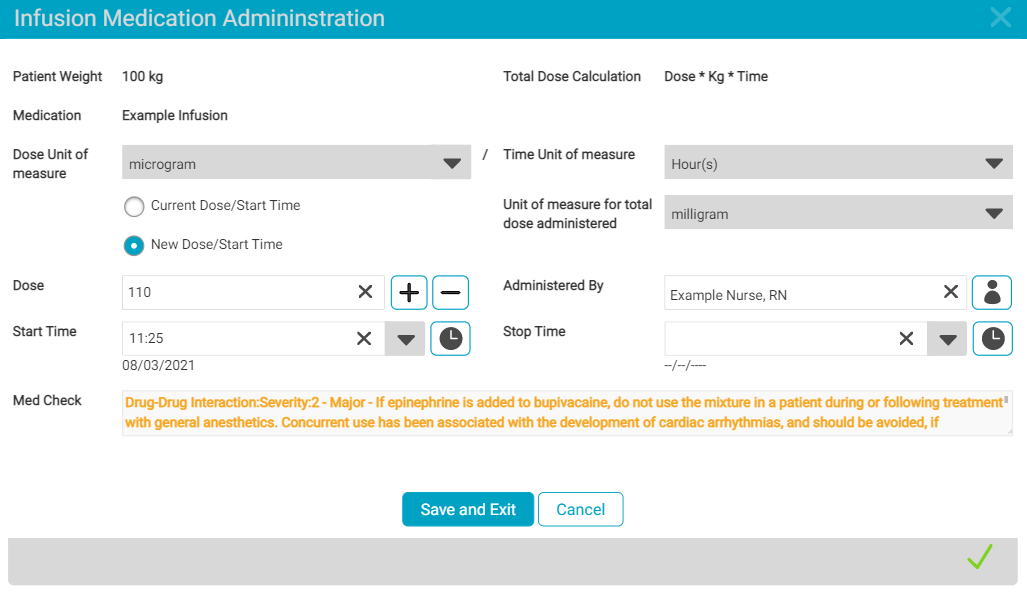
Task: Click the Save and Exit button
Action: click(468, 509)
